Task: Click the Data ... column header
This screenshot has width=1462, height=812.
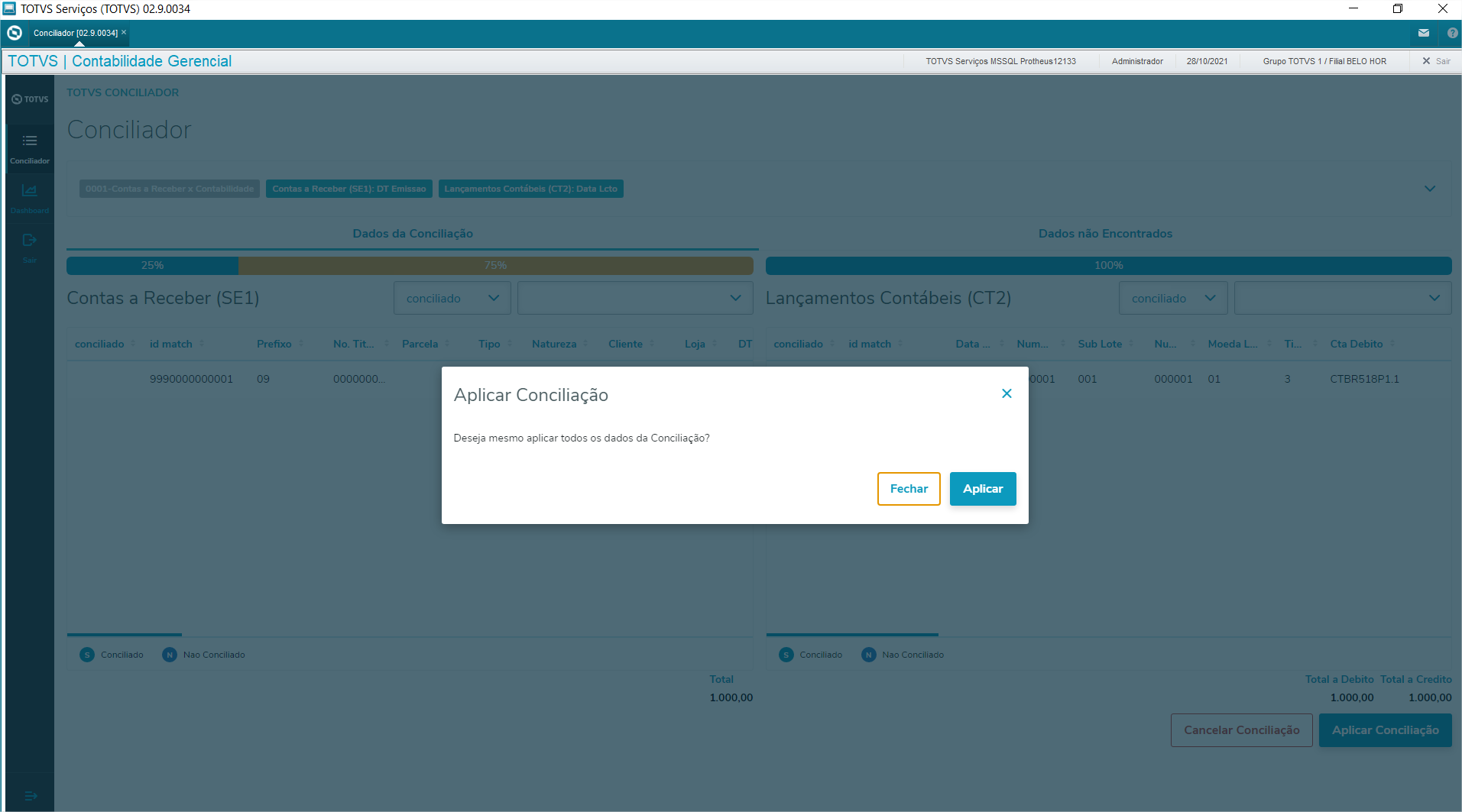Action: tap(973, 344)
